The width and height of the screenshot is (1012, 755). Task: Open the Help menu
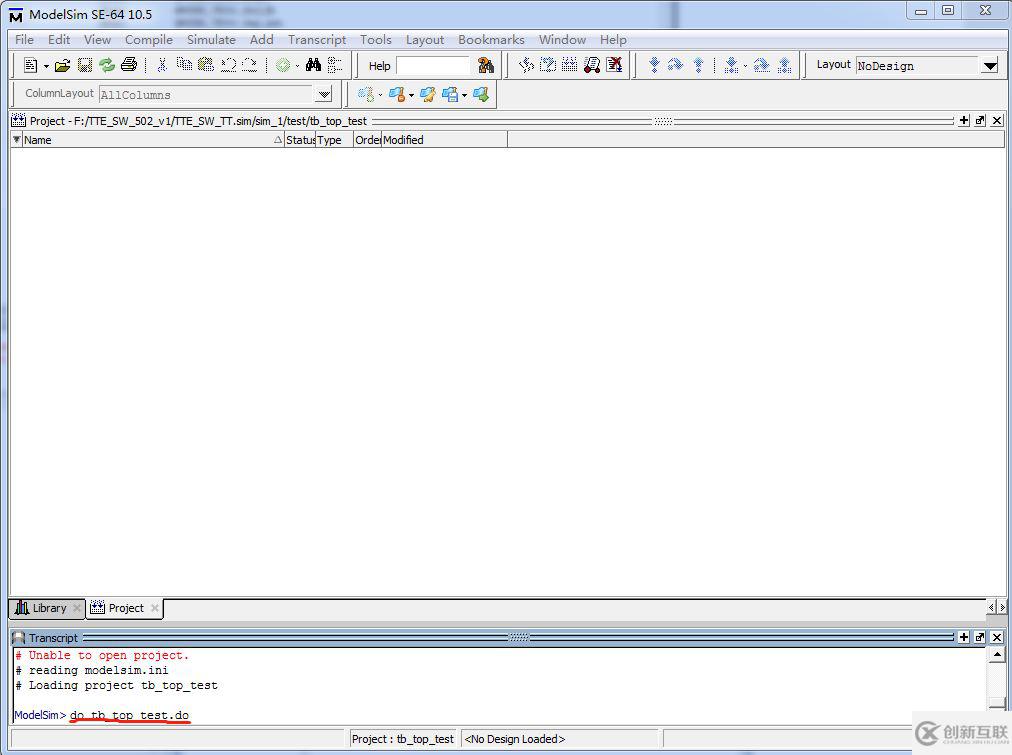coord(613,39)
